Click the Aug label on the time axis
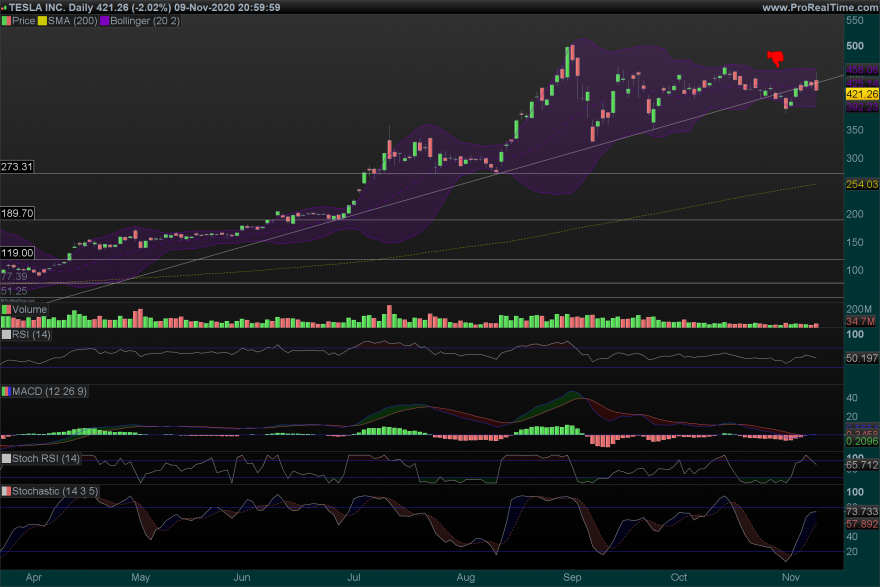The image size is (880, 587). [466, 577]
